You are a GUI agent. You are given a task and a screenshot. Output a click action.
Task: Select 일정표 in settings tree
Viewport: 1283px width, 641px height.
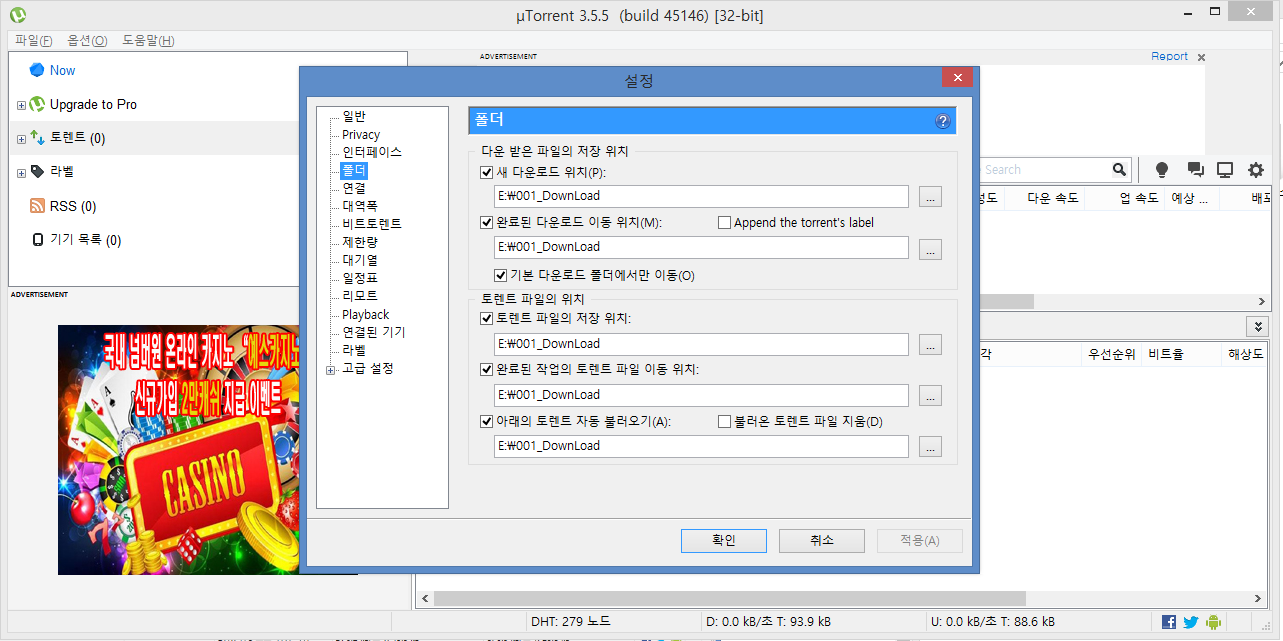360,278
